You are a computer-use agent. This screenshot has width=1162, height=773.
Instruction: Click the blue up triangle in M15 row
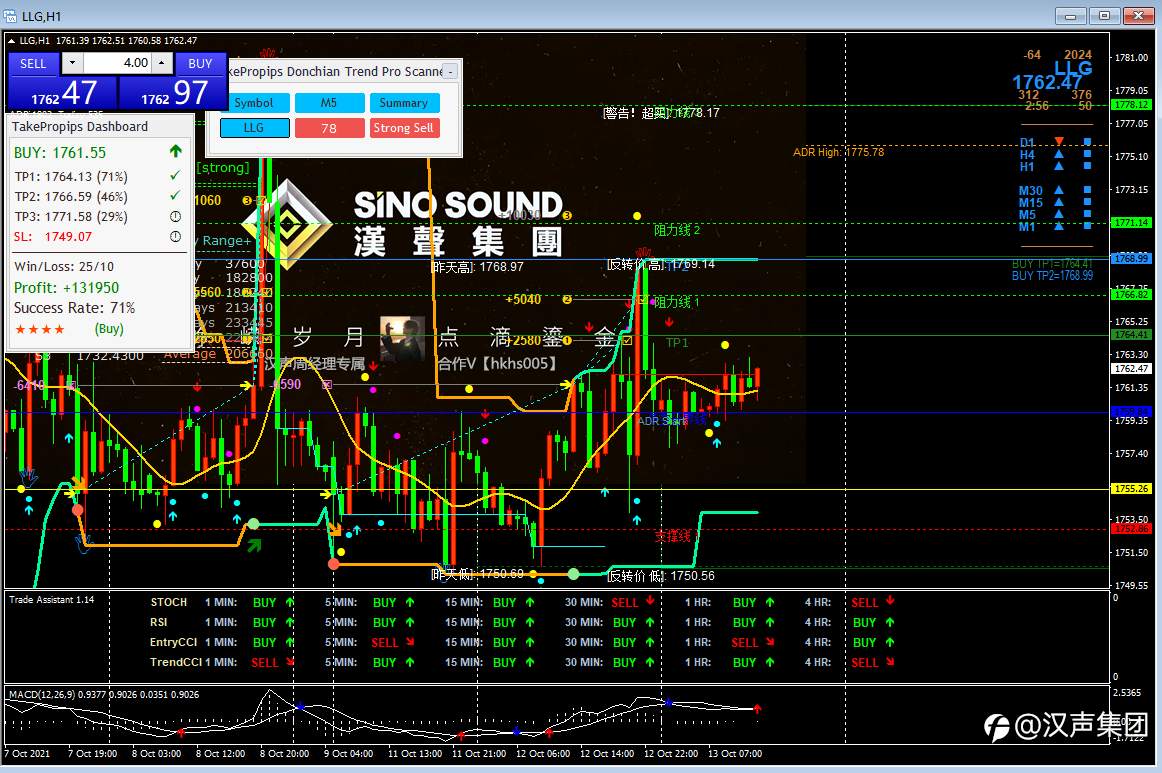1059,202
